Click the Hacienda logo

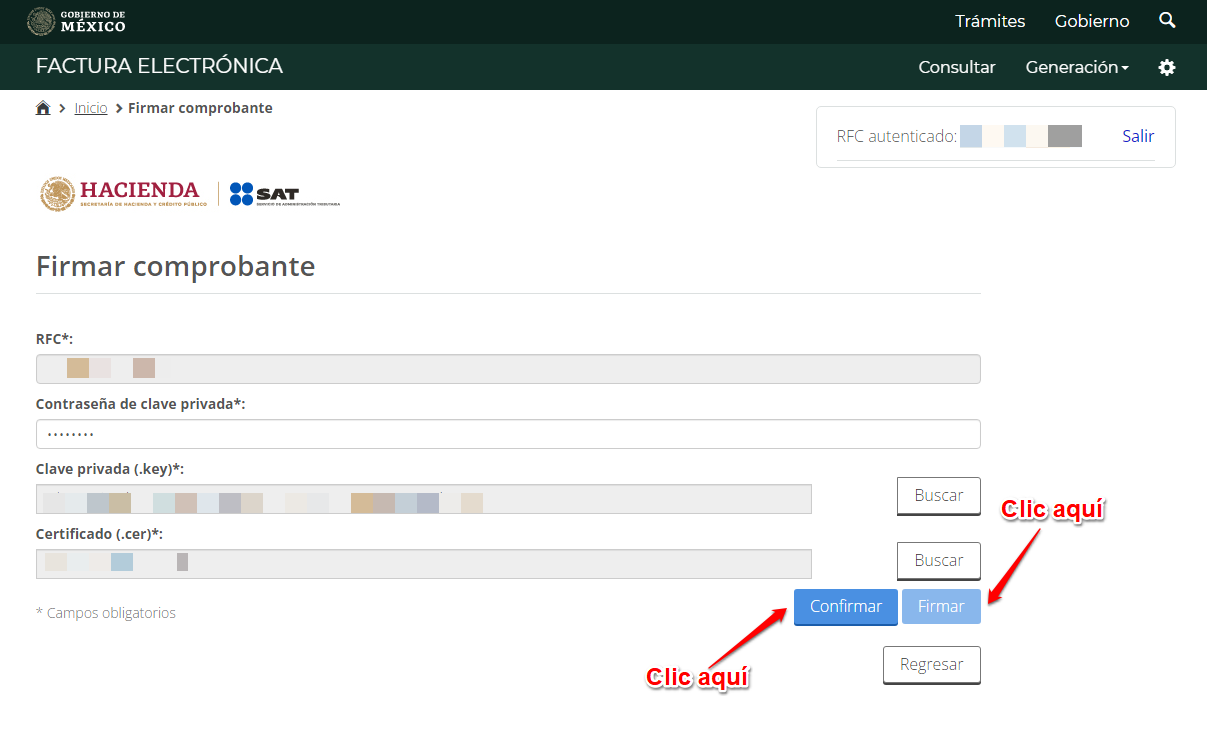pos(124,194)
